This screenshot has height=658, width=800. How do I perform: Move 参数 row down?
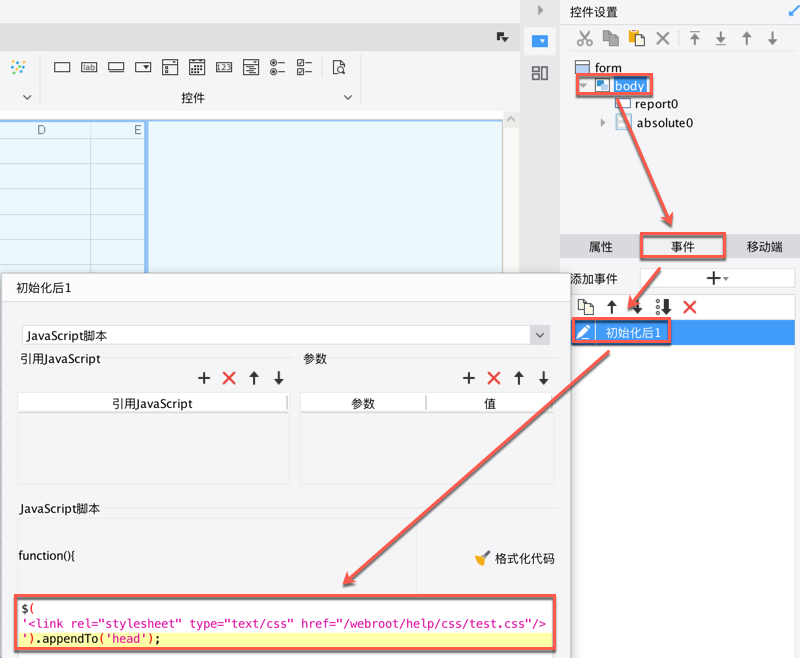[543, 378]
